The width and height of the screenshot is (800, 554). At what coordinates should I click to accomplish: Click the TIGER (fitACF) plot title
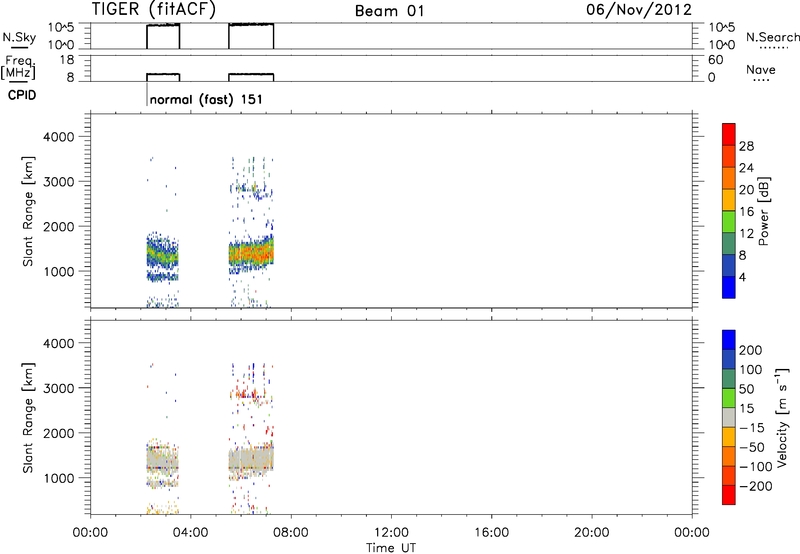(154, 9)
